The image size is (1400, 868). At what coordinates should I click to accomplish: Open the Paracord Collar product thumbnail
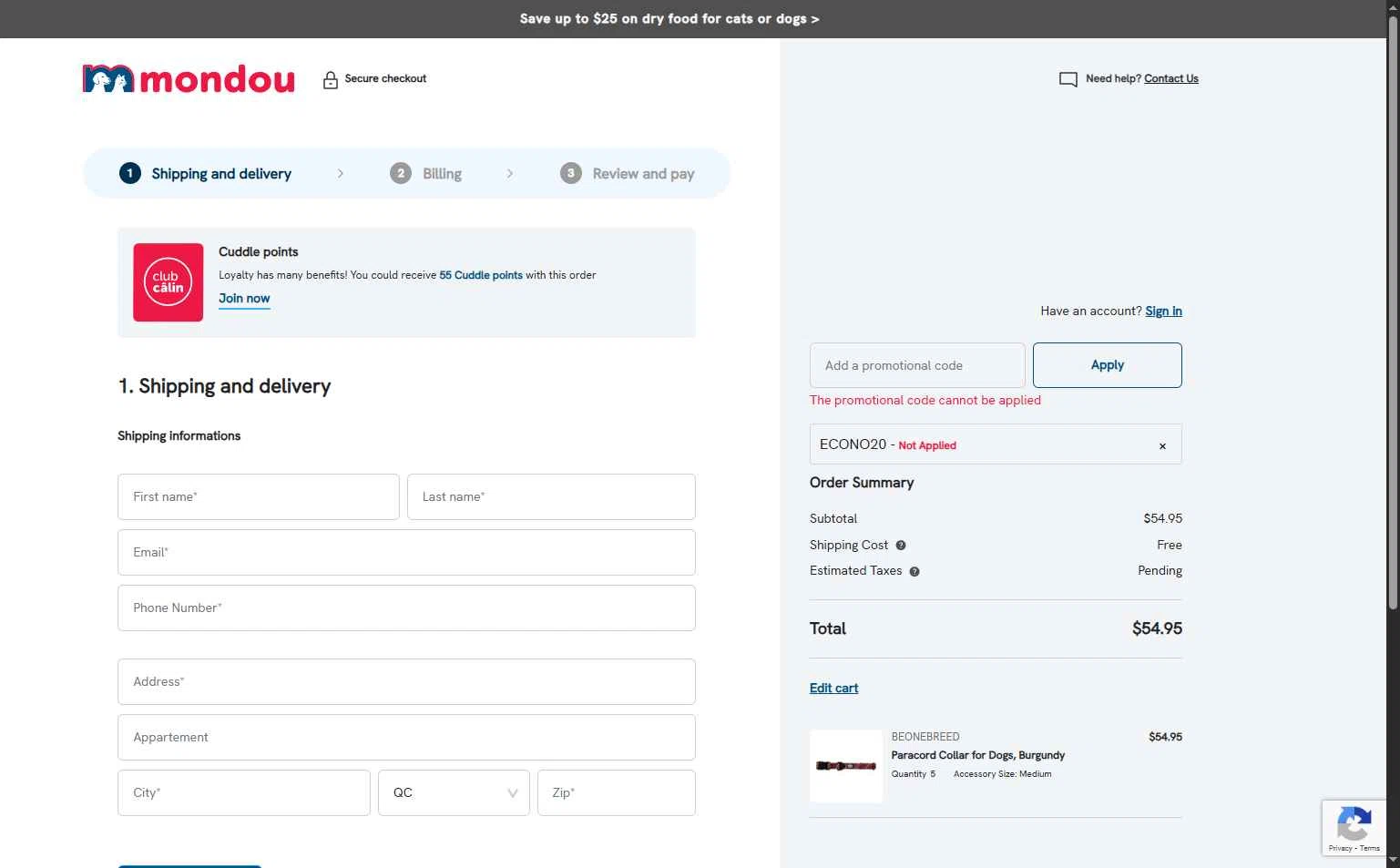(846, 766)
